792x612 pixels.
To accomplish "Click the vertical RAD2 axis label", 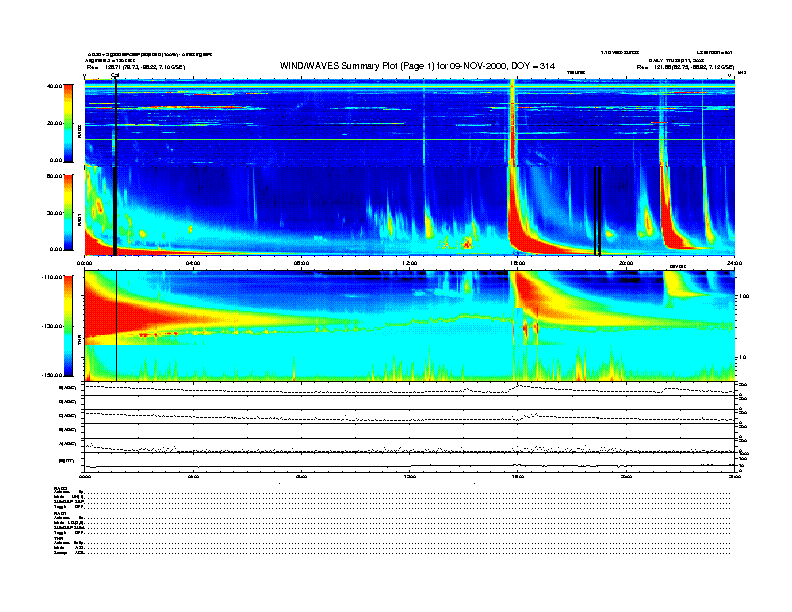I will [80, 132].
